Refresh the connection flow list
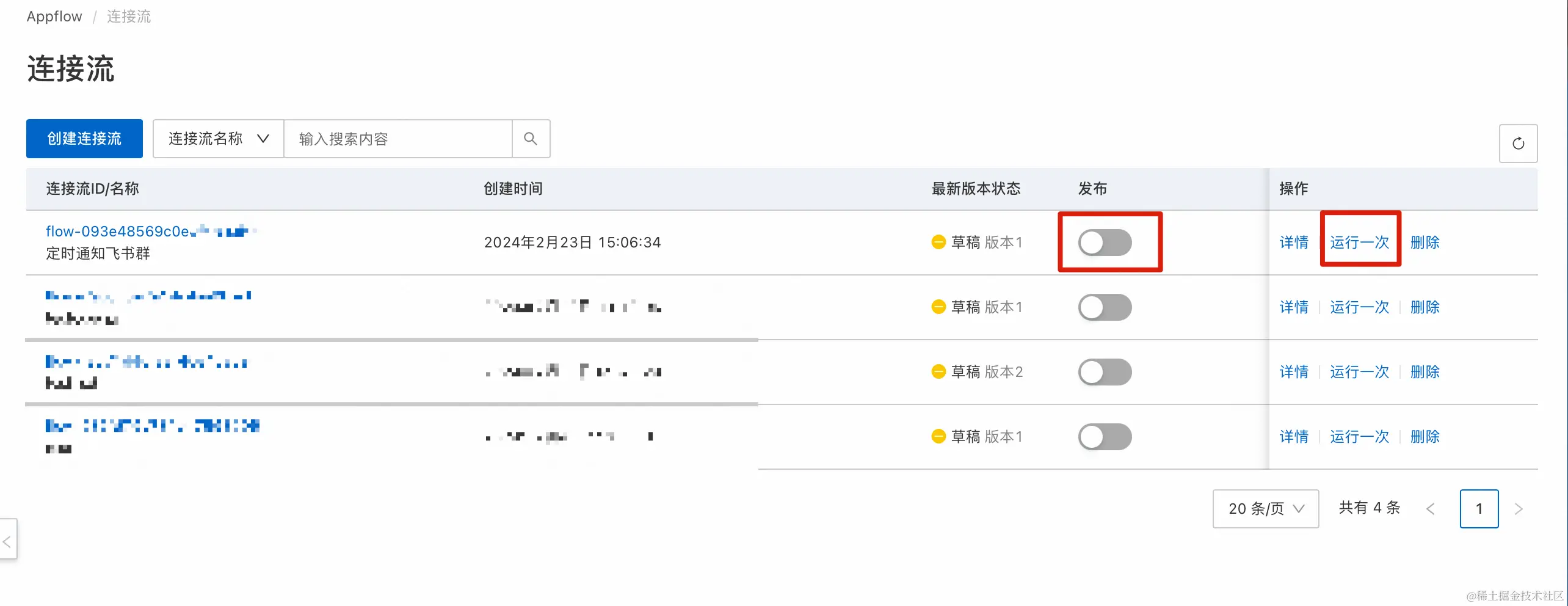 1518,144
